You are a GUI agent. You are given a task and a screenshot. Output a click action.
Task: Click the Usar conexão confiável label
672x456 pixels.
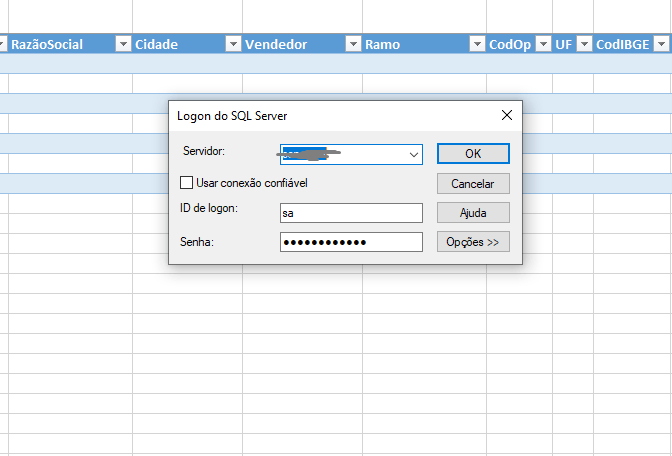coord(252,183)
